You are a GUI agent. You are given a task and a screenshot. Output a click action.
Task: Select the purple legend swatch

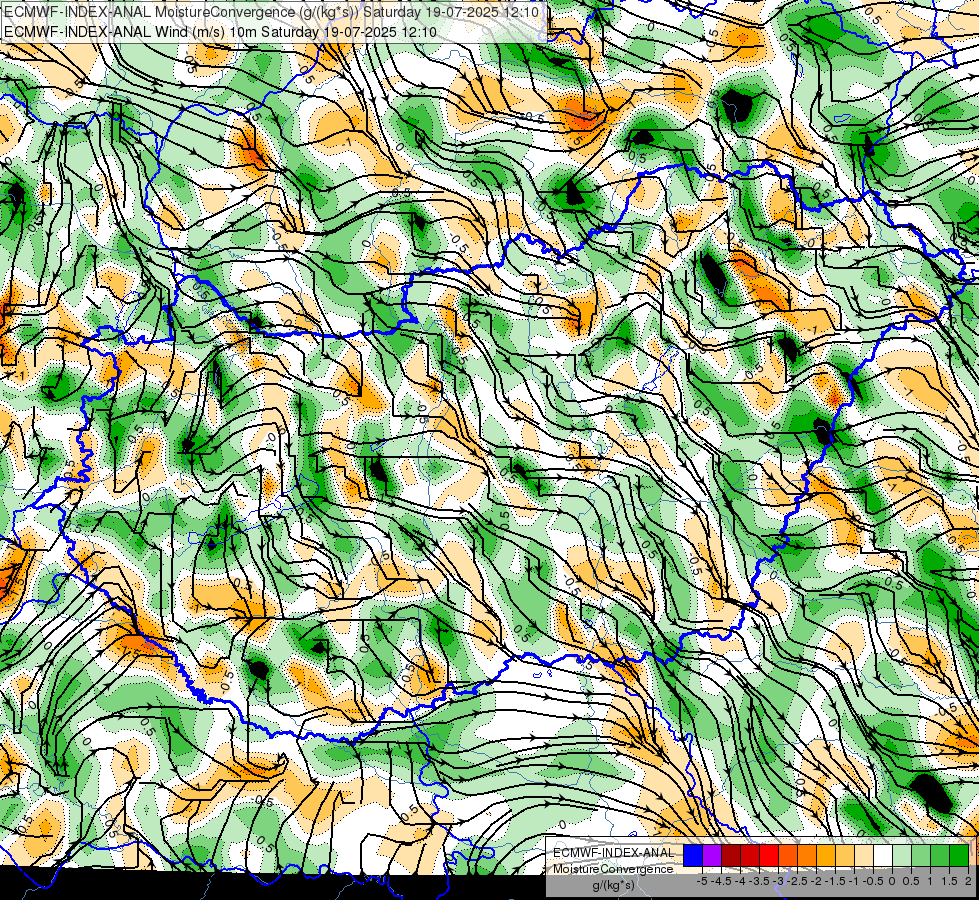click(x=712, y=855)
